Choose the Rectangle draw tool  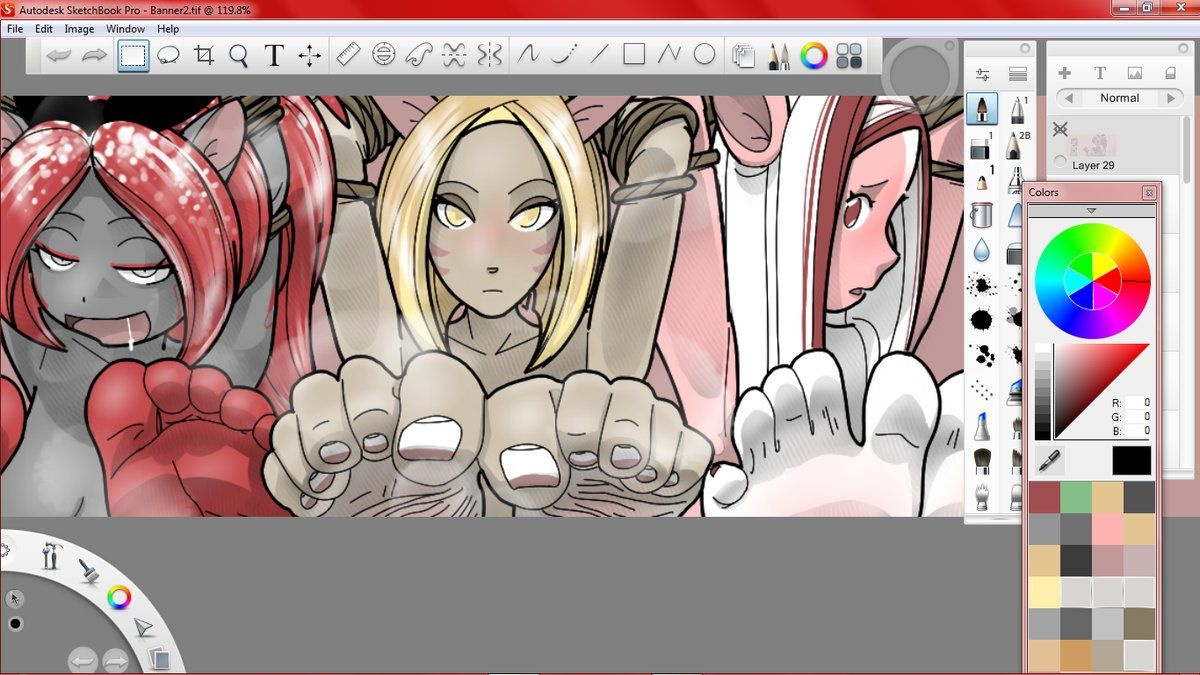coord(634,54)
